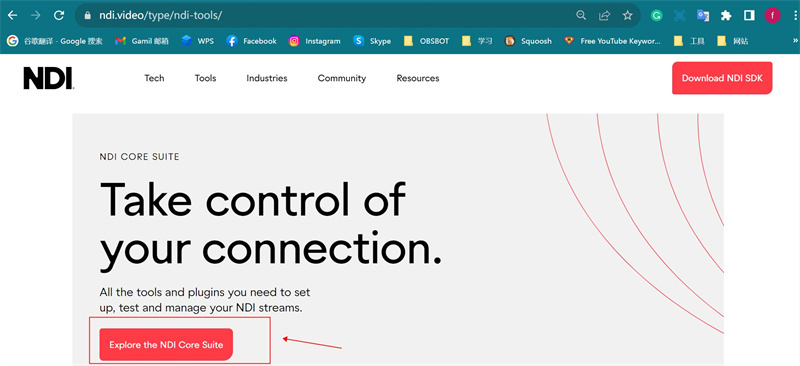
Task: Open the Tools menu
Action: click(205, 78)
